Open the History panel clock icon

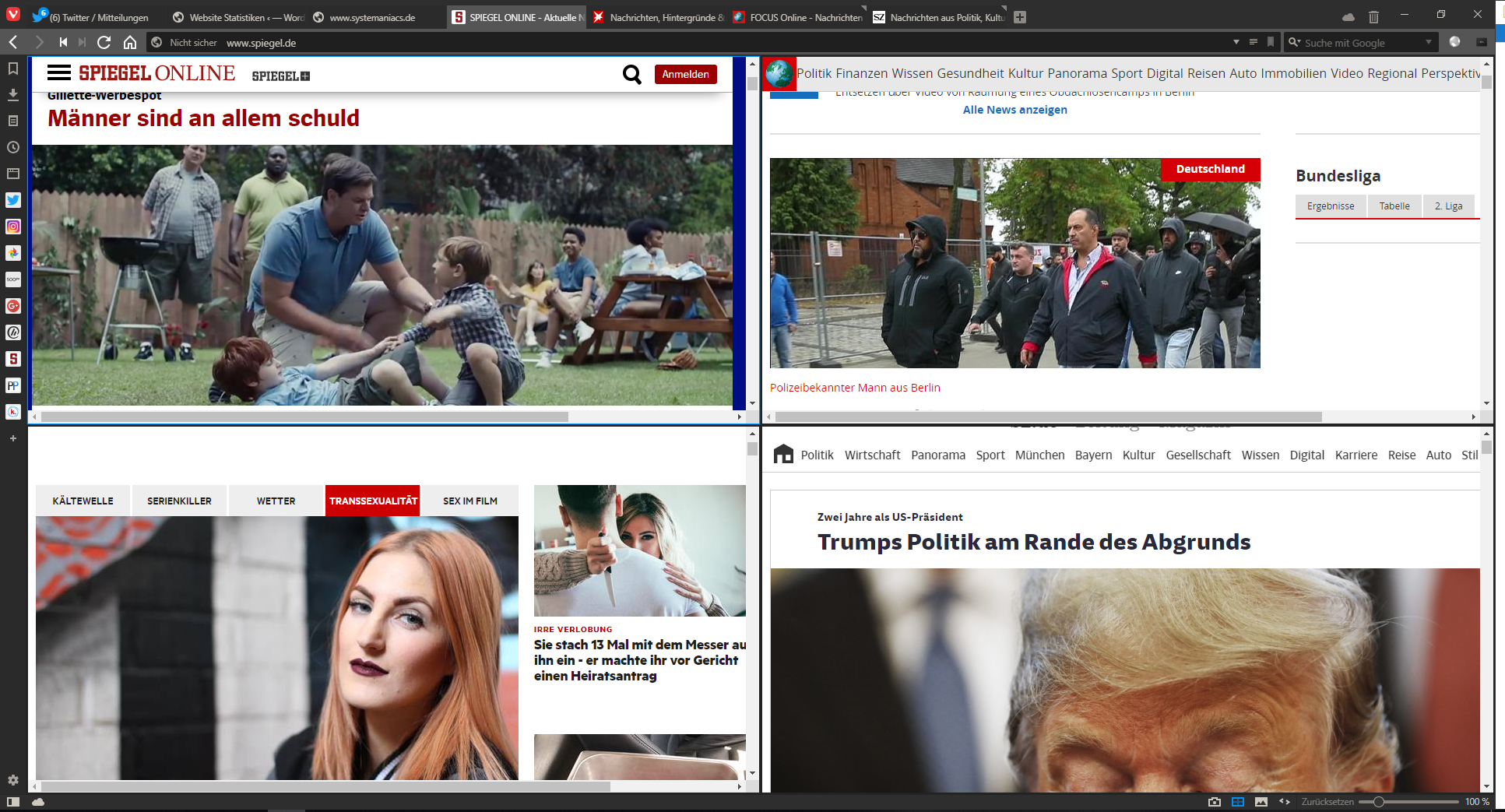pos(13,147)
